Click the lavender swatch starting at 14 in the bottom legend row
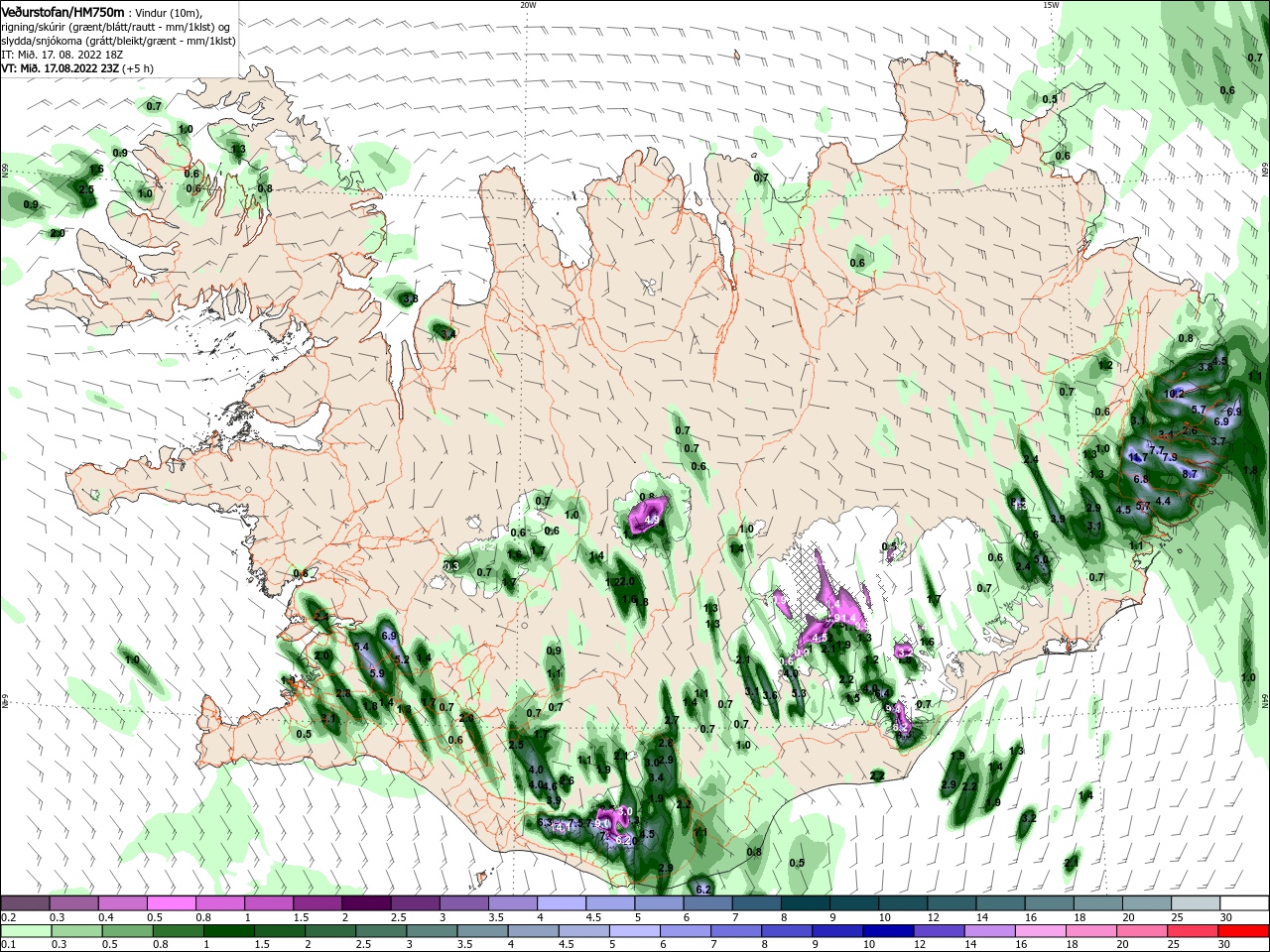The image size is (1270, 952). [x=989, y=931]
